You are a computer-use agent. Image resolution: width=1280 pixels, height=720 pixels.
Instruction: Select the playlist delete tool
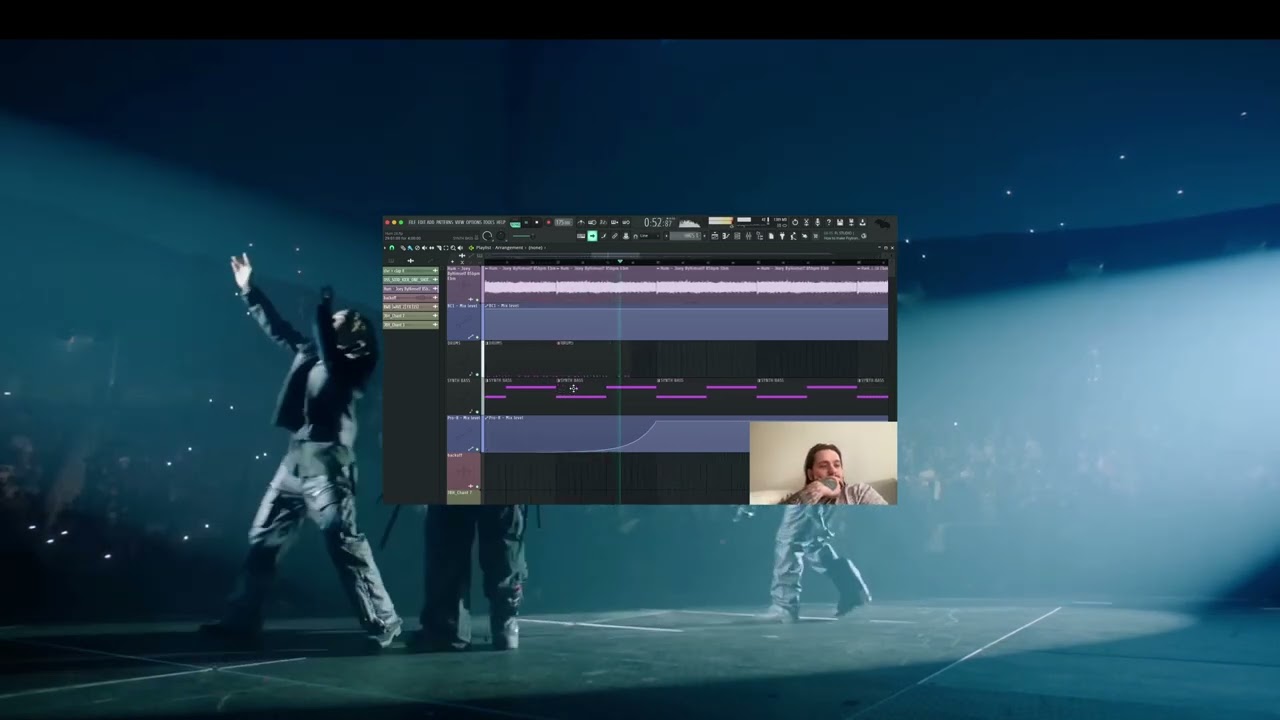tap(417, 248)
